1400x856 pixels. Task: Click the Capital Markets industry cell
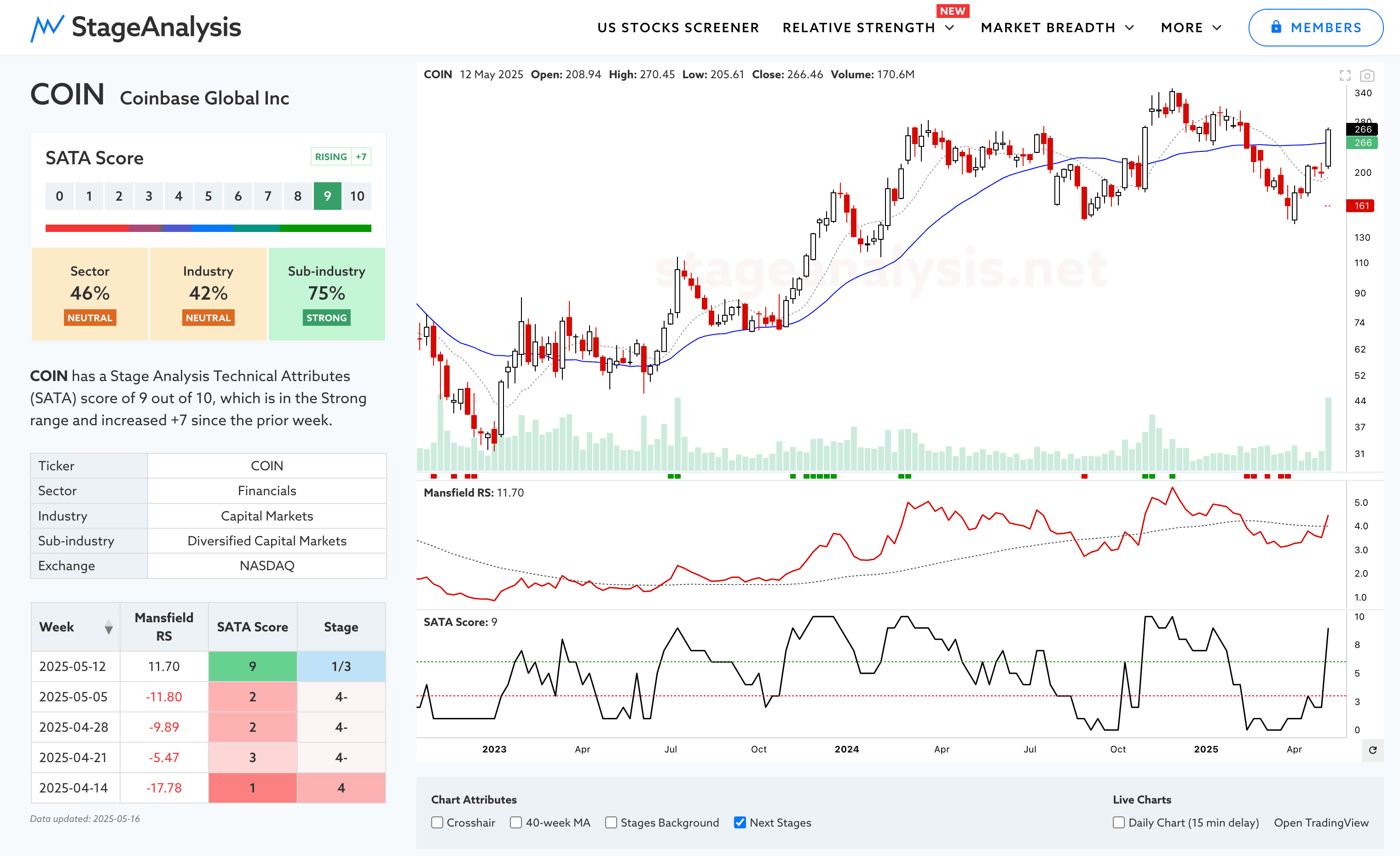pyautogui.click(x=267, y=516)
